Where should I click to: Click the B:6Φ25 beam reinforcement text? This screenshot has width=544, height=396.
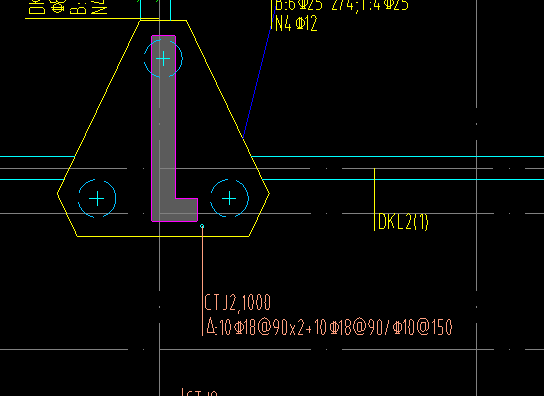[x=342, y=5]
